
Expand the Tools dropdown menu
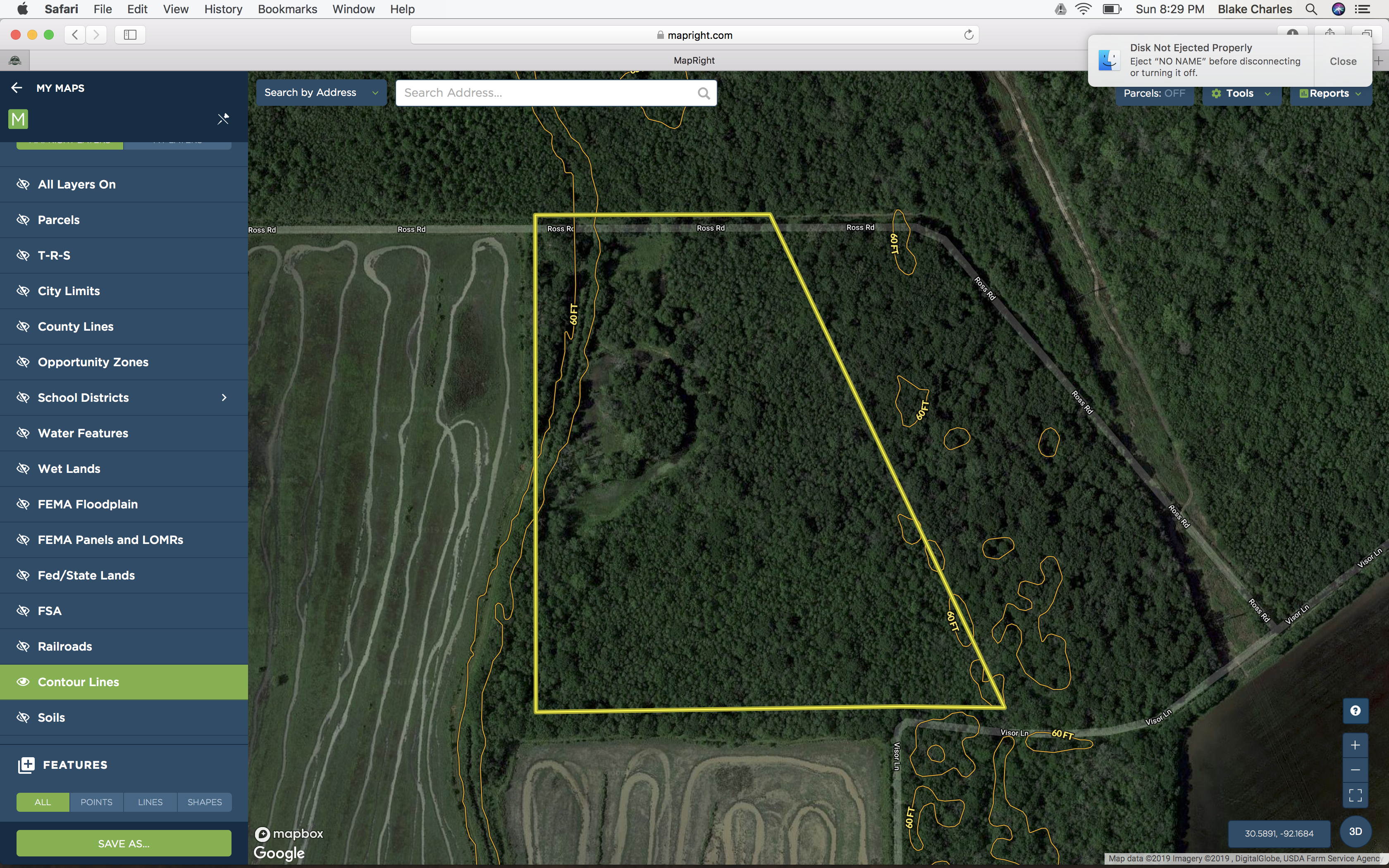click(1241, 93)
